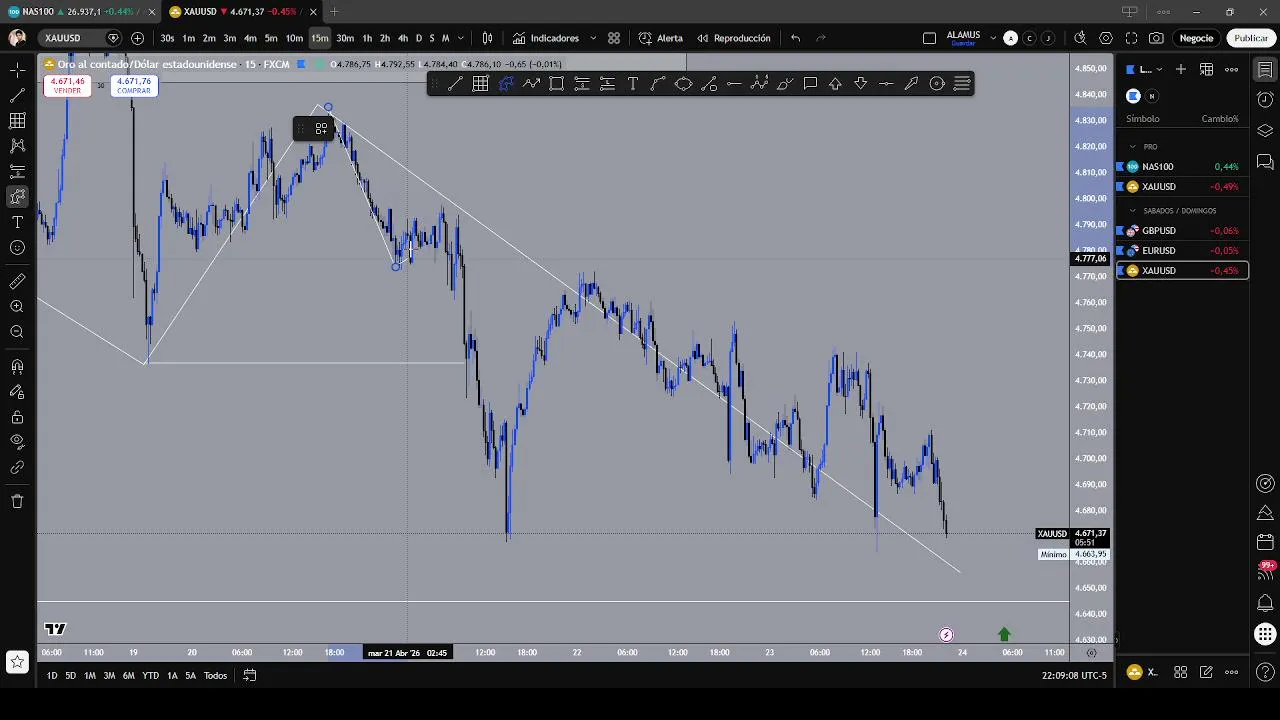Open the indicator templates grid icon
Image resolution: width=1280 pixels, height=720 pixels.
coord(614,38)
